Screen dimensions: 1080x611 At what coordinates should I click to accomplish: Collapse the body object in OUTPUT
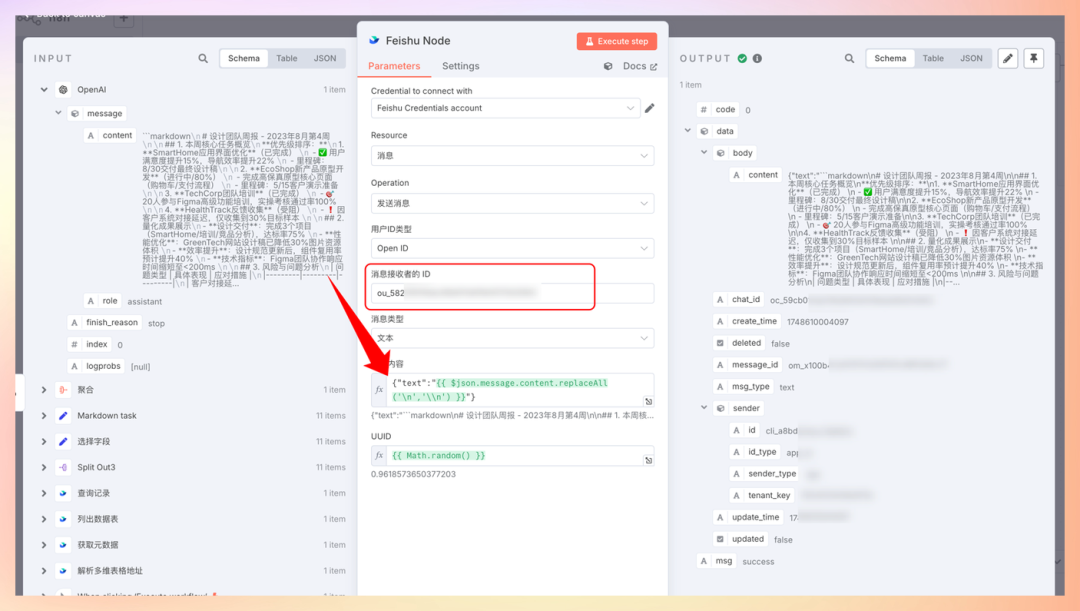(x=704, y=152)
